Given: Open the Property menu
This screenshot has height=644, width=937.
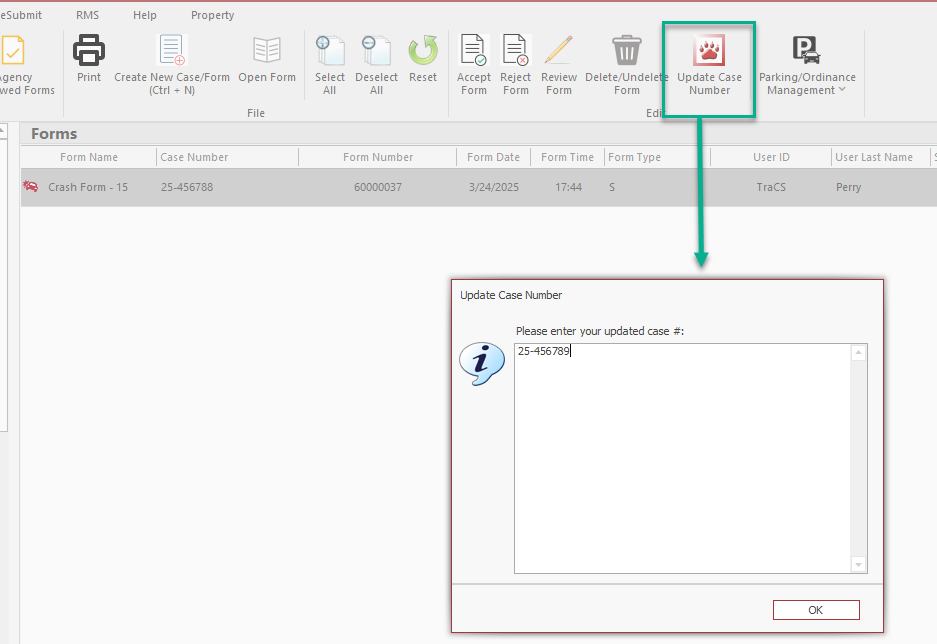Looking at the screenshot, I should [x=212, y=15].
